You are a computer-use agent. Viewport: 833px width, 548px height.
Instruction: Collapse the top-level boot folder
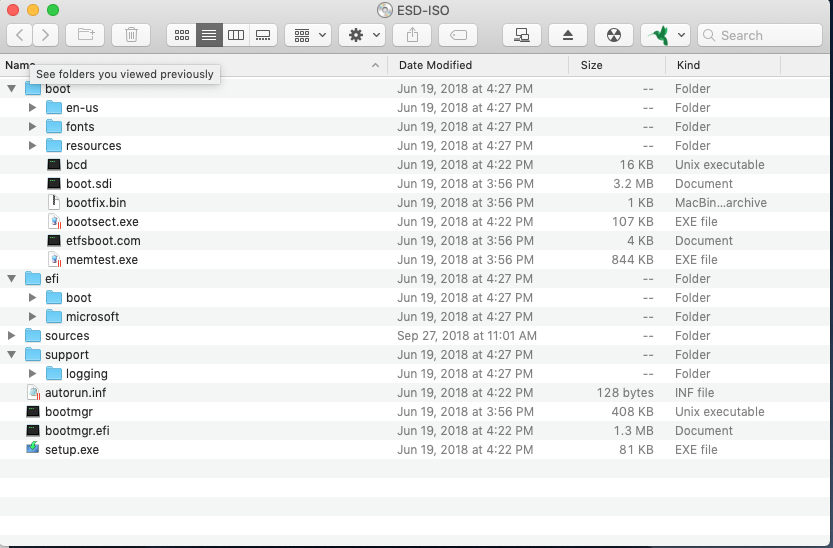point(12,89)
